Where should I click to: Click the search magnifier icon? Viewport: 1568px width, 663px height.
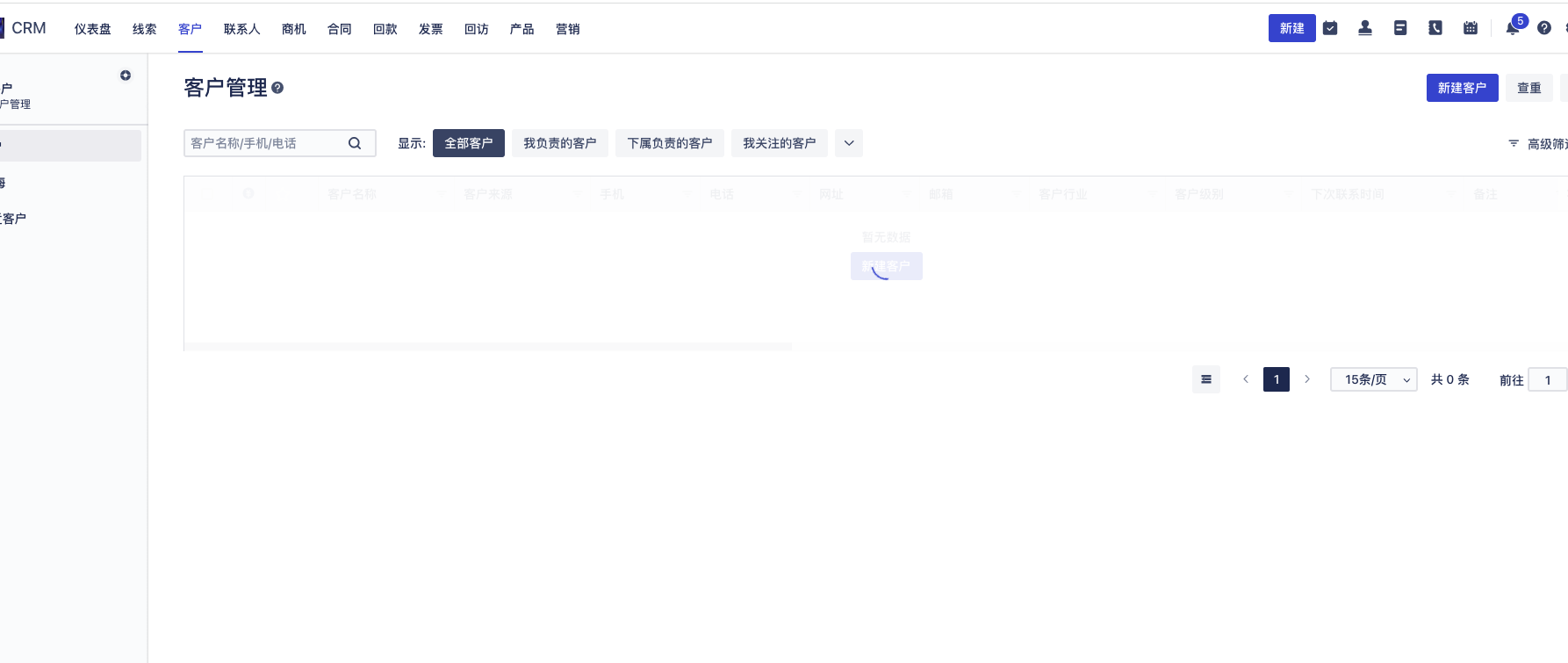[355, 143]
